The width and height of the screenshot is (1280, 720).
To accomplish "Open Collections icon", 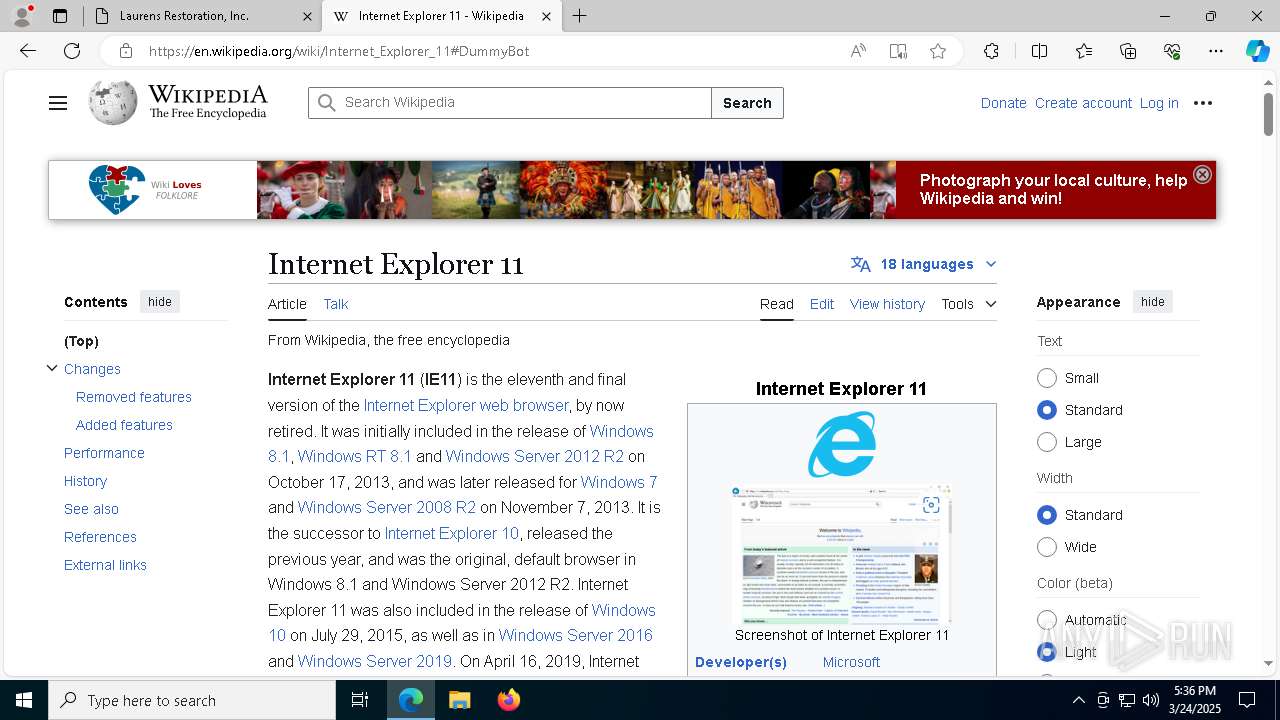I will click(x=1128, y=51).
